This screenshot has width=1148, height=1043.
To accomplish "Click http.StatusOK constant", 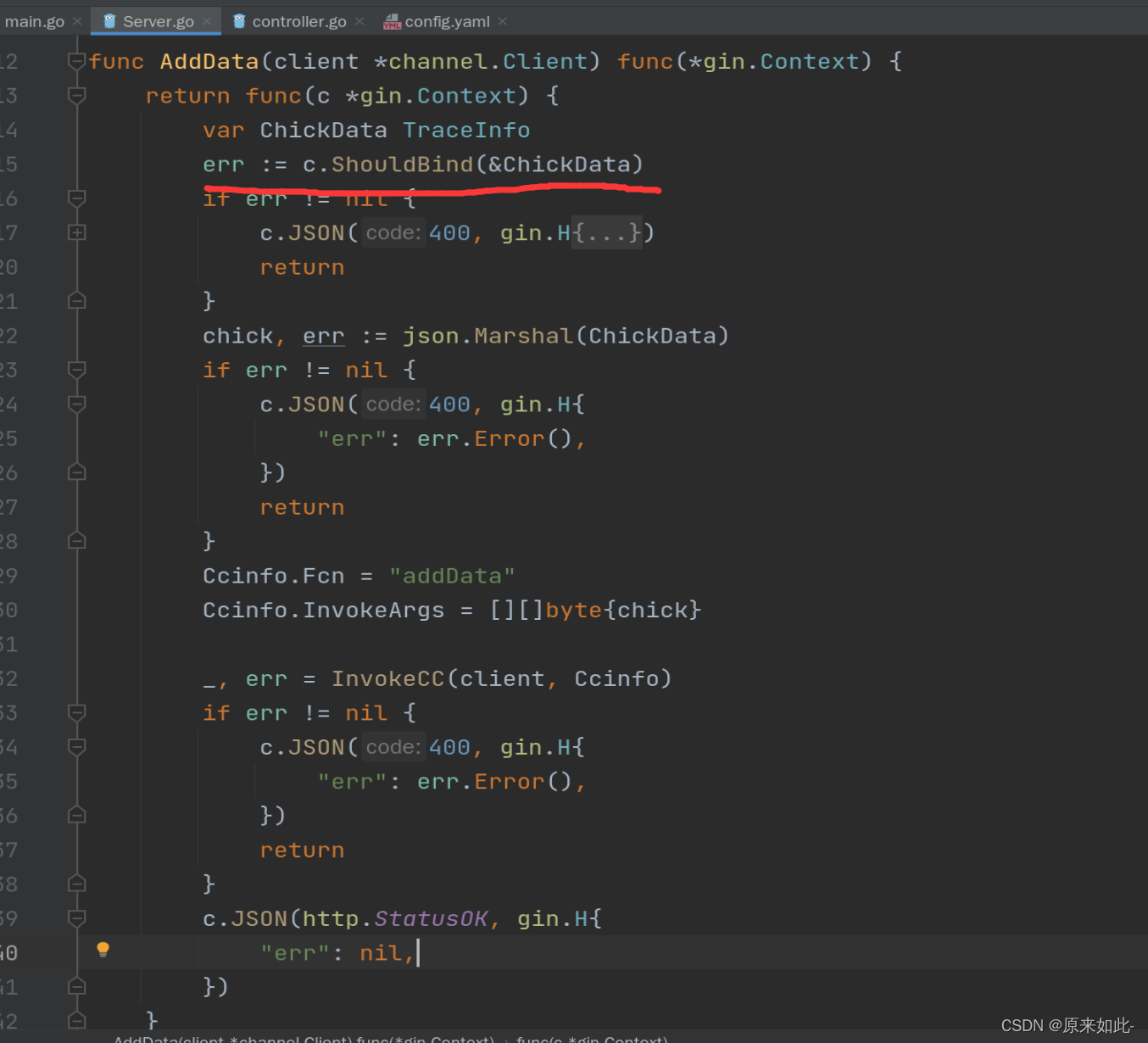I will tap(395, 918).
